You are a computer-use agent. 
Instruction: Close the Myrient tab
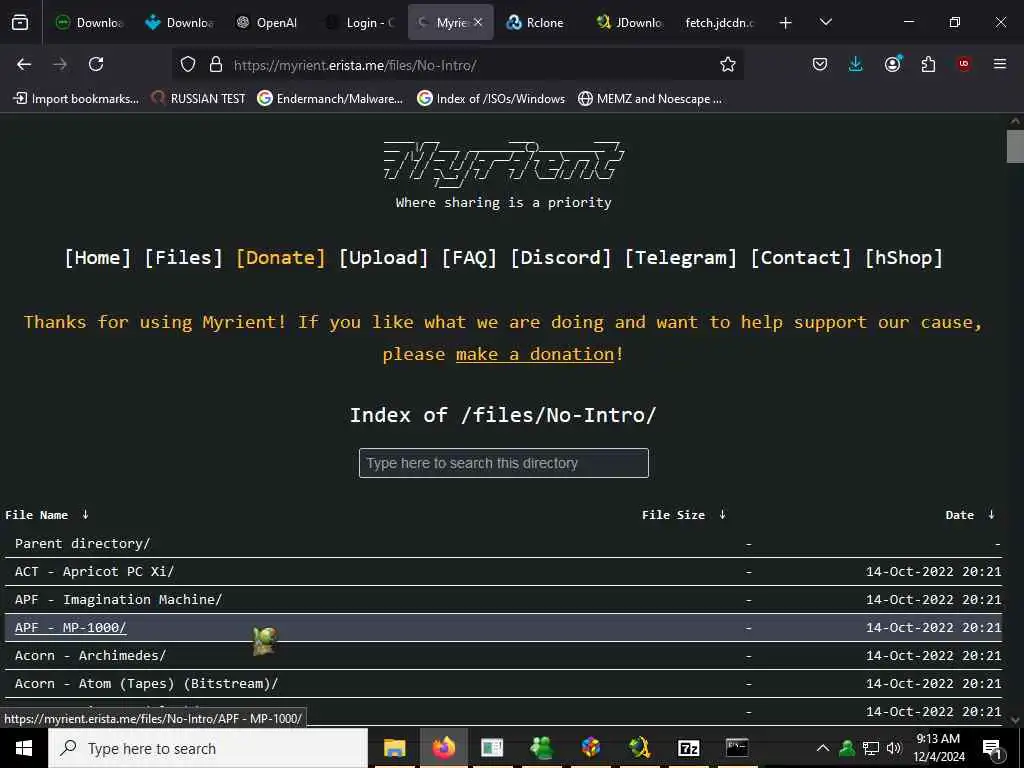pos(478,22)
